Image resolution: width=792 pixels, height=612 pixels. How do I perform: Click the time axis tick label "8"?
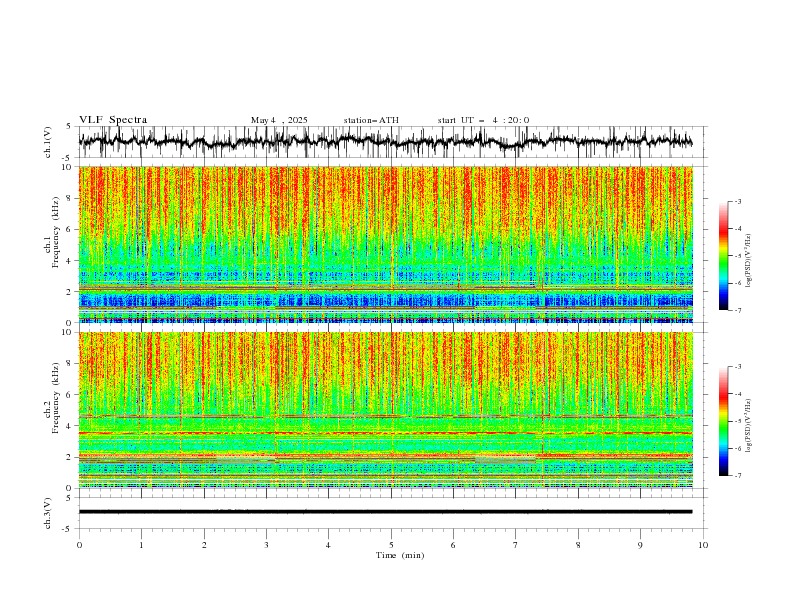coord(578,545)
